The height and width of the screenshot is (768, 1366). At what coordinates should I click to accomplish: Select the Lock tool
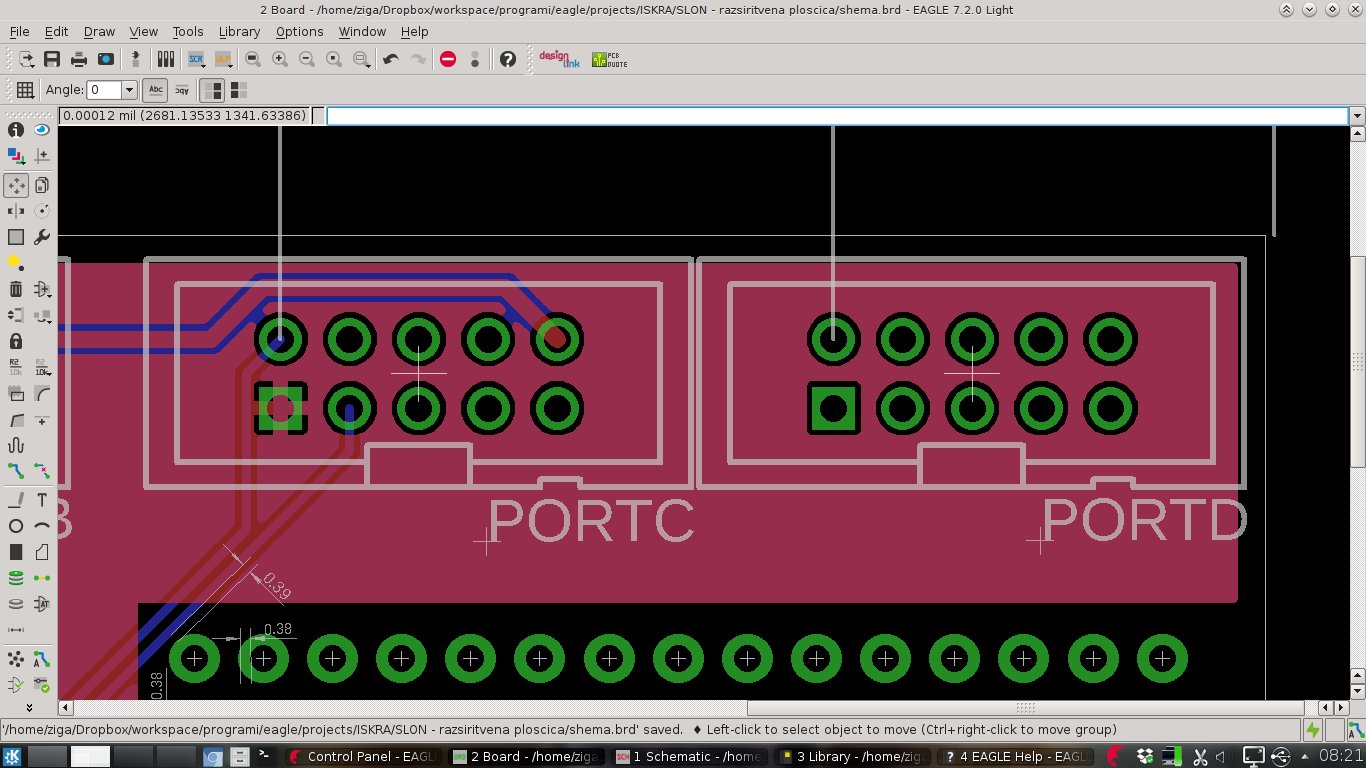(x=16, y=341)
